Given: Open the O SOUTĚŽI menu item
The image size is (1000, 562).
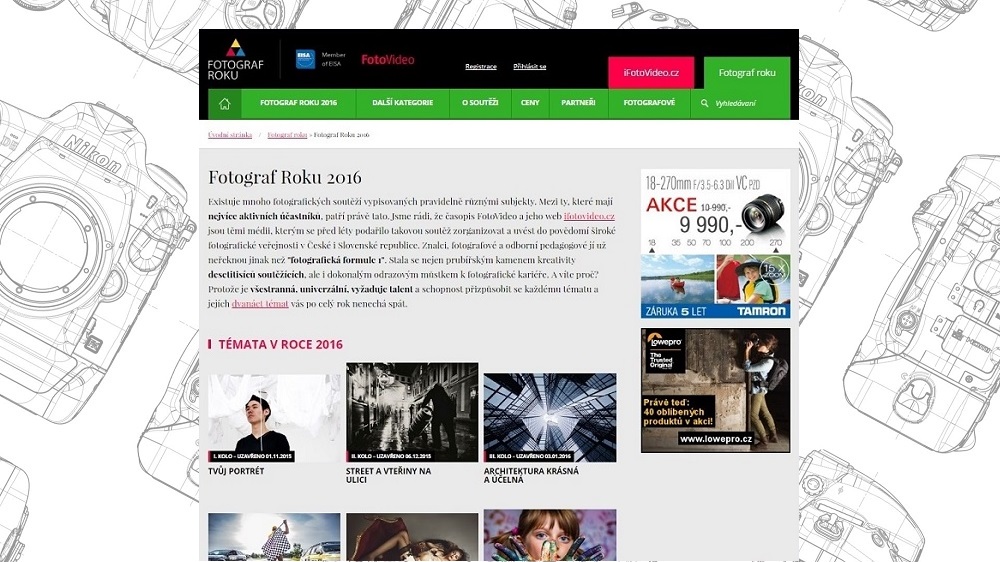Looking at the screenshot, I should pos(480,103).
